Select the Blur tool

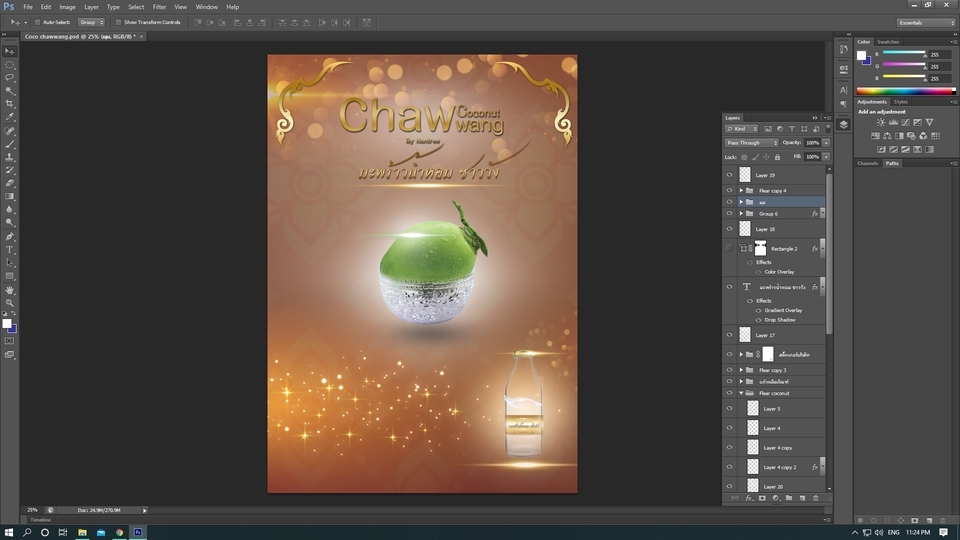9,209
